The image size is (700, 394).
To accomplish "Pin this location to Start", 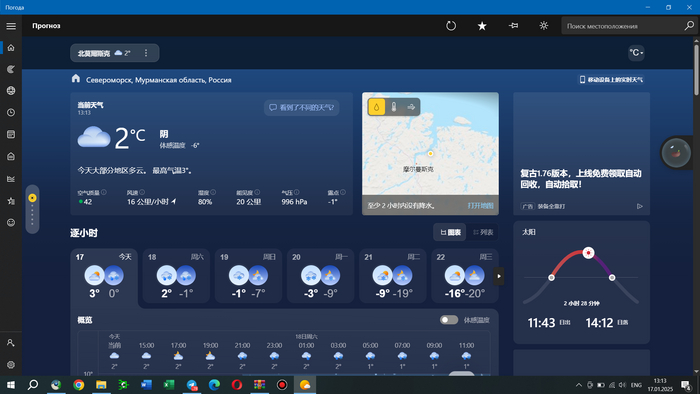I will 513,26.
